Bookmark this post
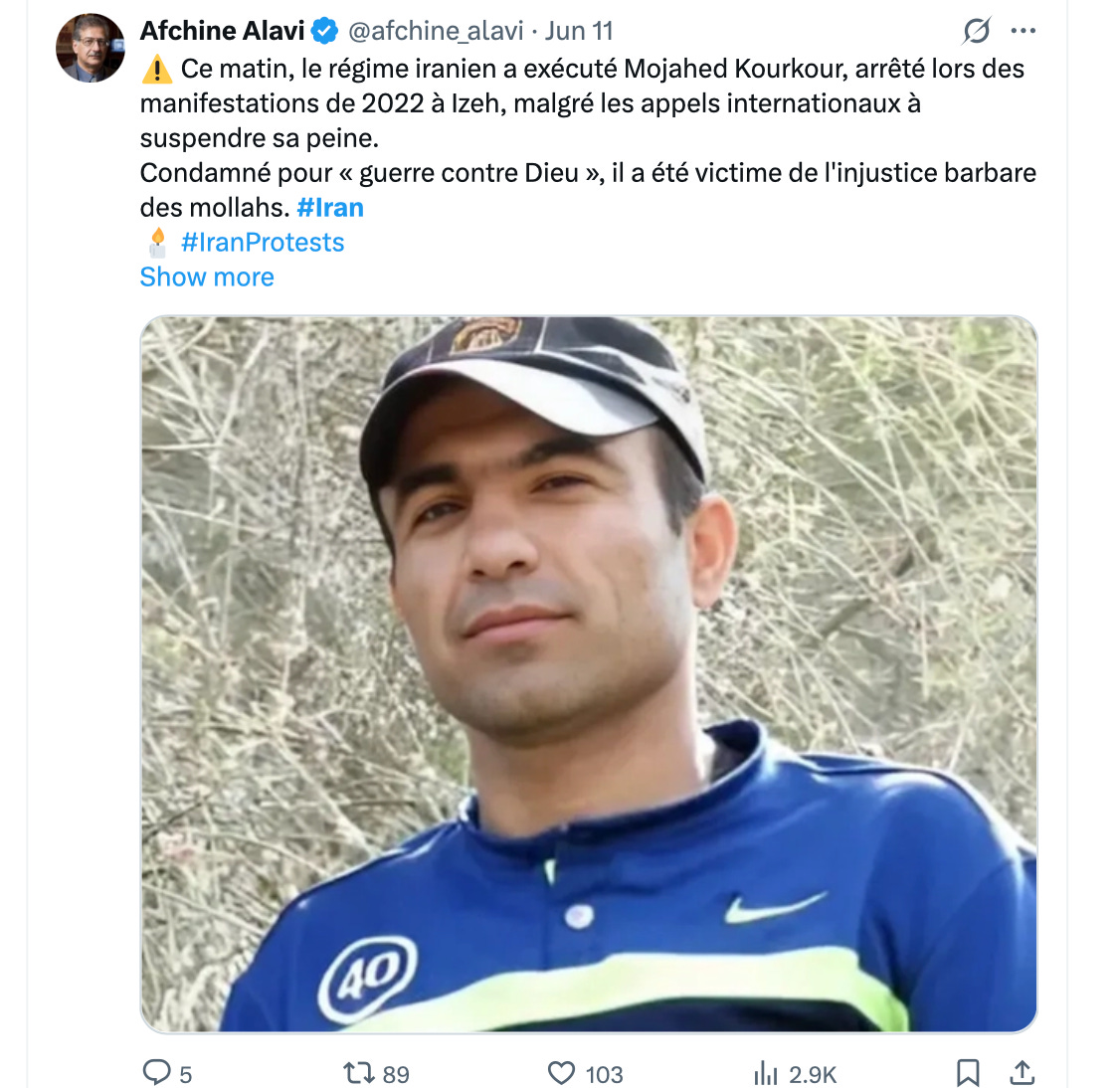The width and height of the screenshot is (1120, 1088). point(968,1073)
